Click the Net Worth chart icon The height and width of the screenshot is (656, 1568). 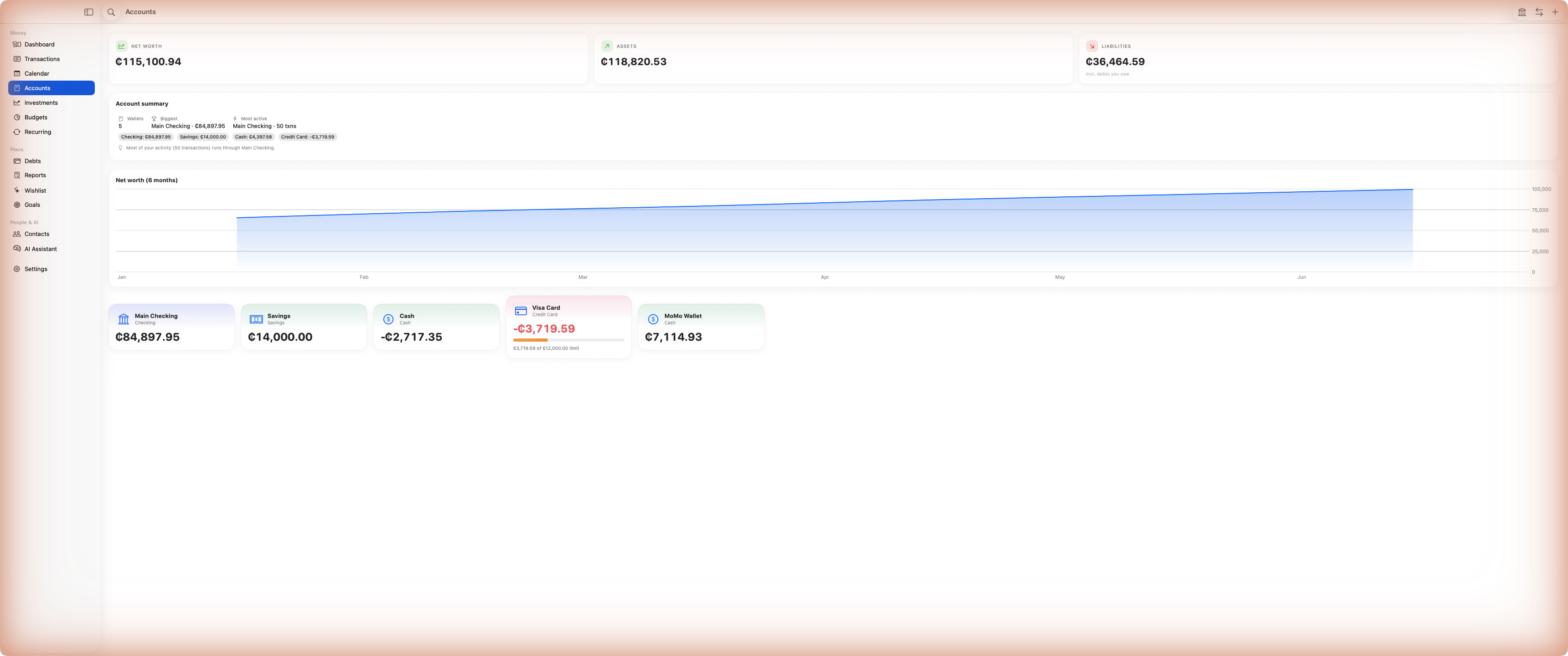tap(121, 46)
